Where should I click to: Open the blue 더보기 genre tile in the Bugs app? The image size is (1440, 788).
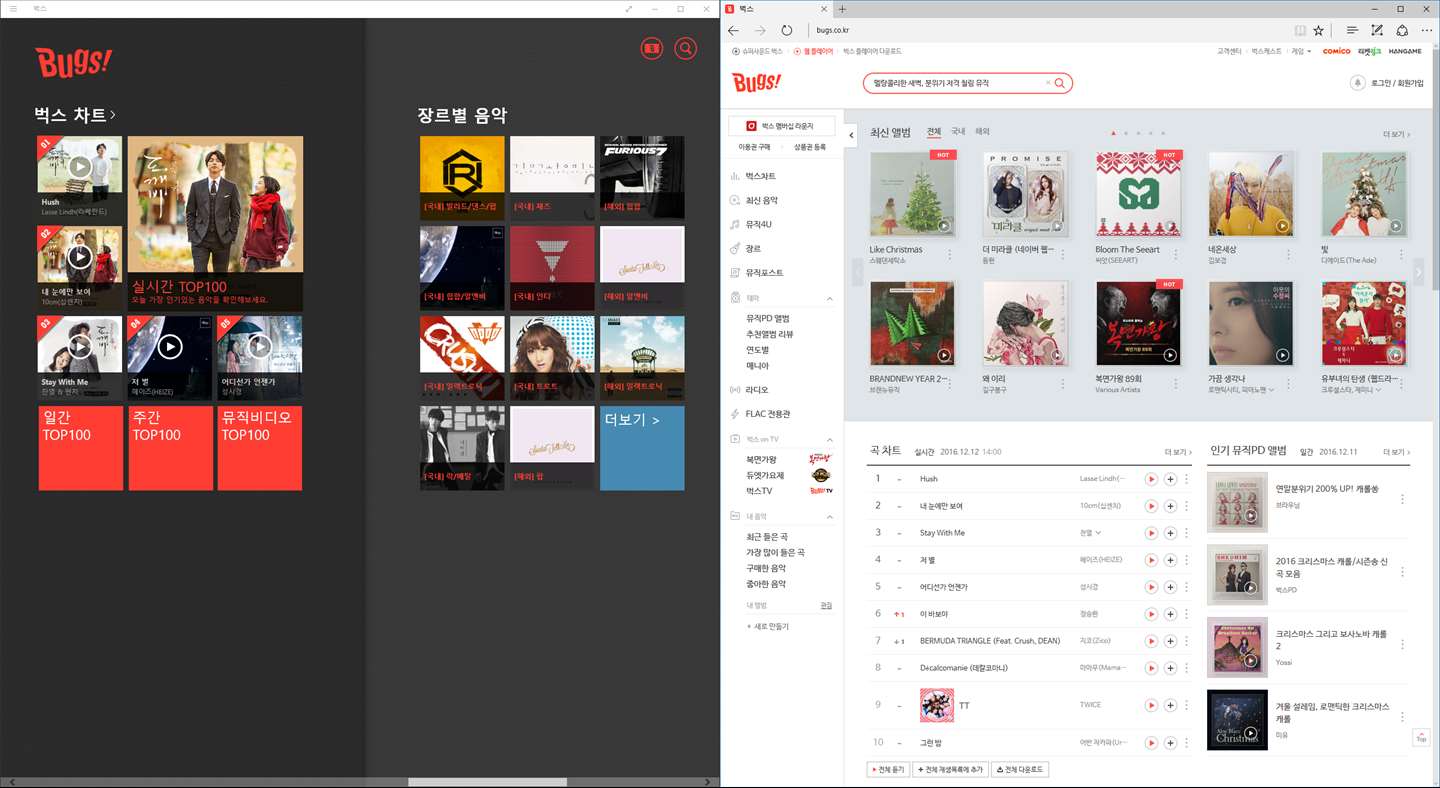coord(642,448)
